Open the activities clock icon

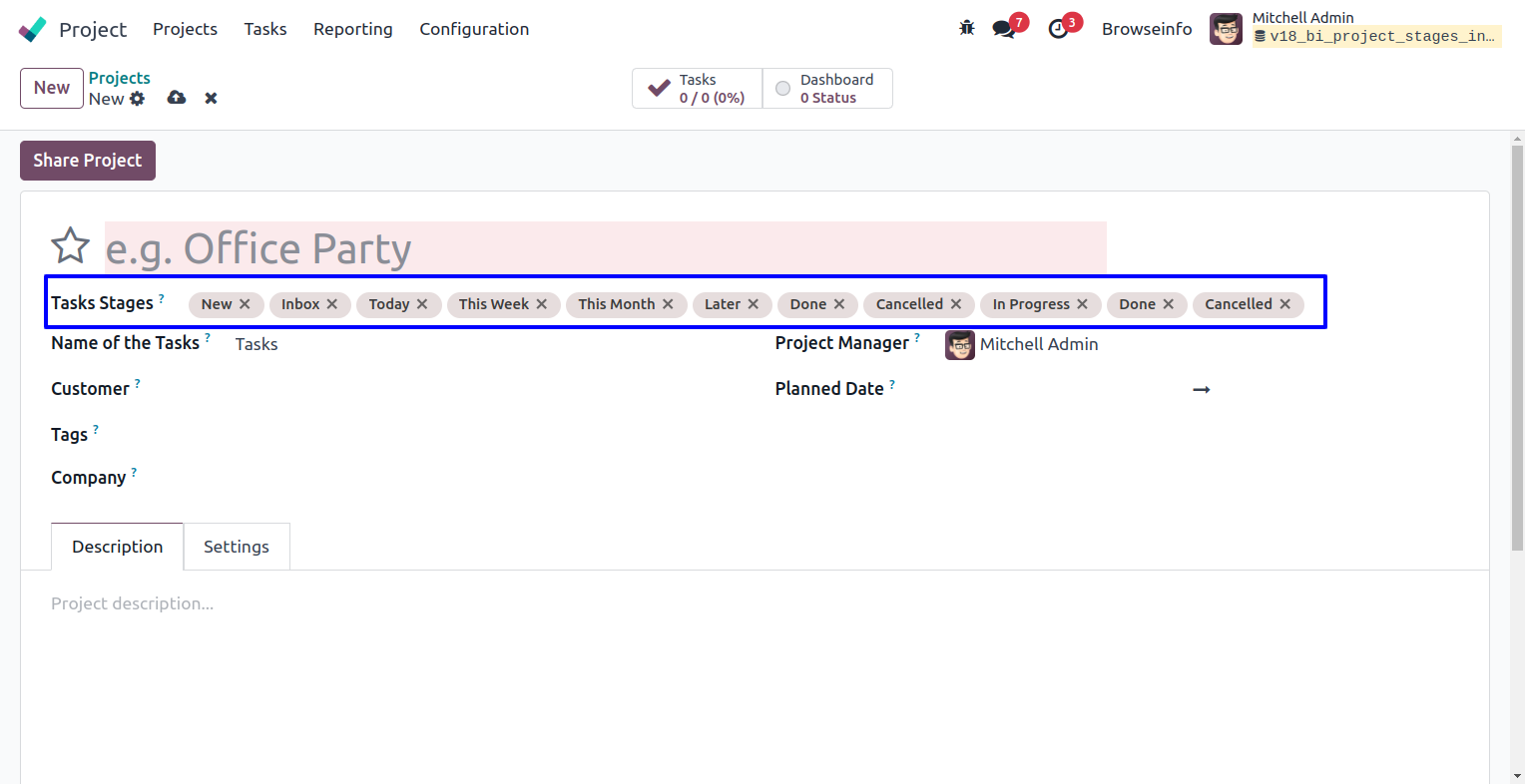[1058, 29]
